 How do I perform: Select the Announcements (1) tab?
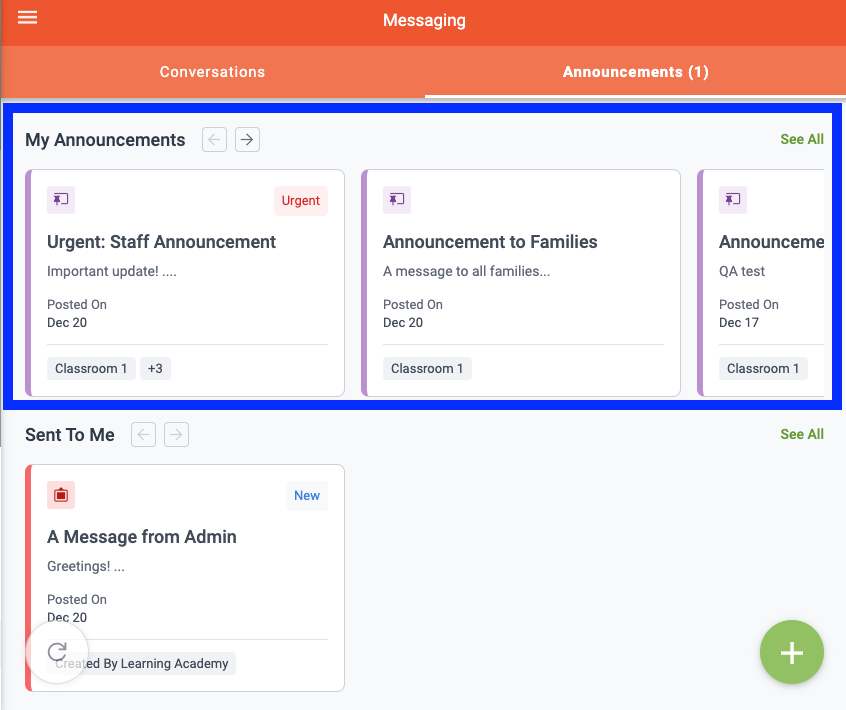click(x=635, y=72)
